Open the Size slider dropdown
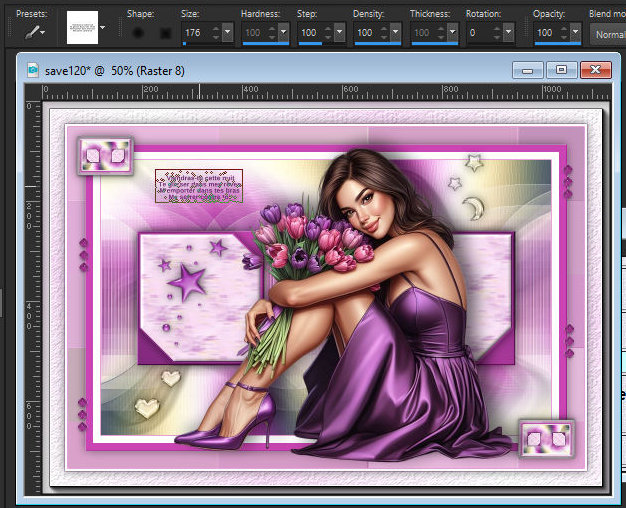The height and width of the screenshot is (508, 626). click(228, 33)
